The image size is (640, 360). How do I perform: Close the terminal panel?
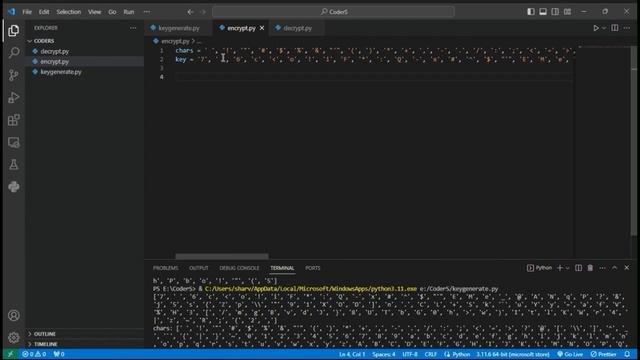pos(627,268)
